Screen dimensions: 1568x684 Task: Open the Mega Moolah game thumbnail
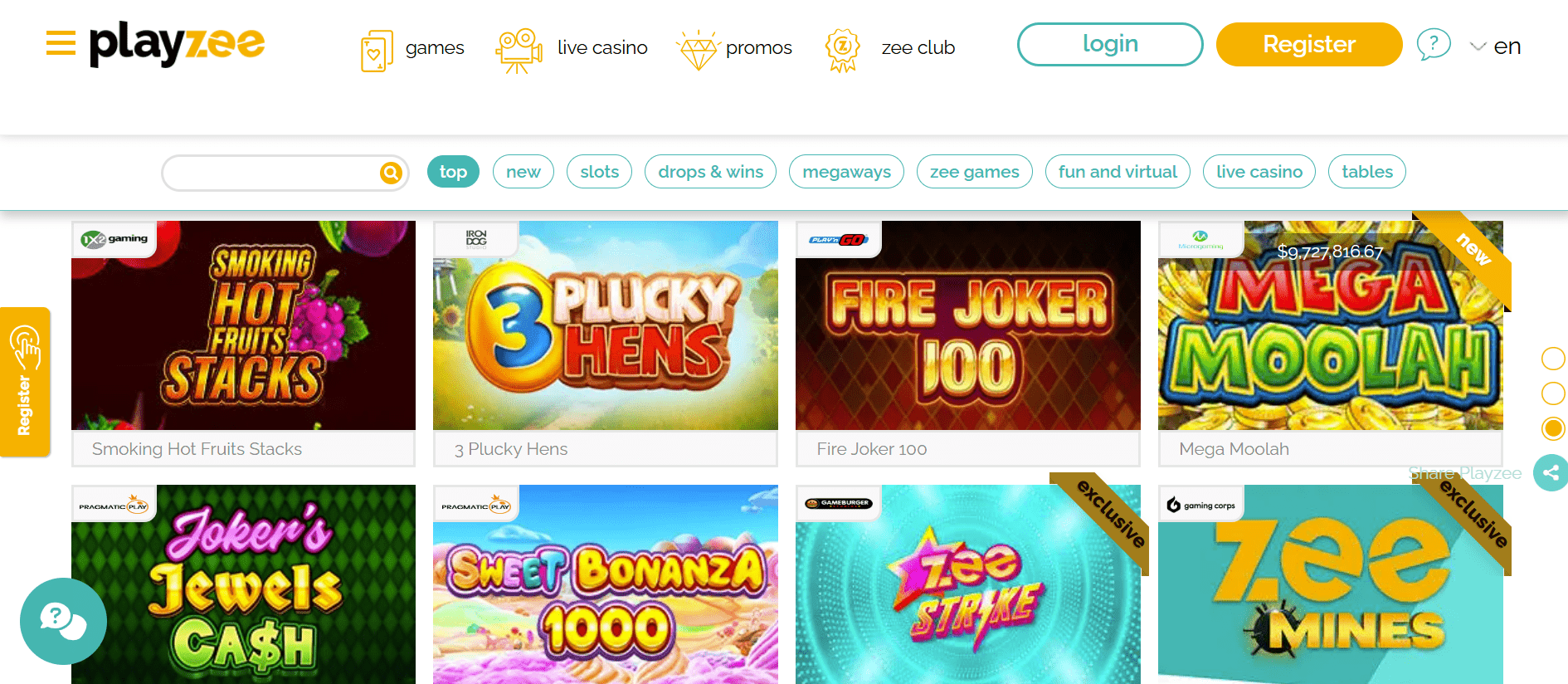click(x=1331, y=325)
